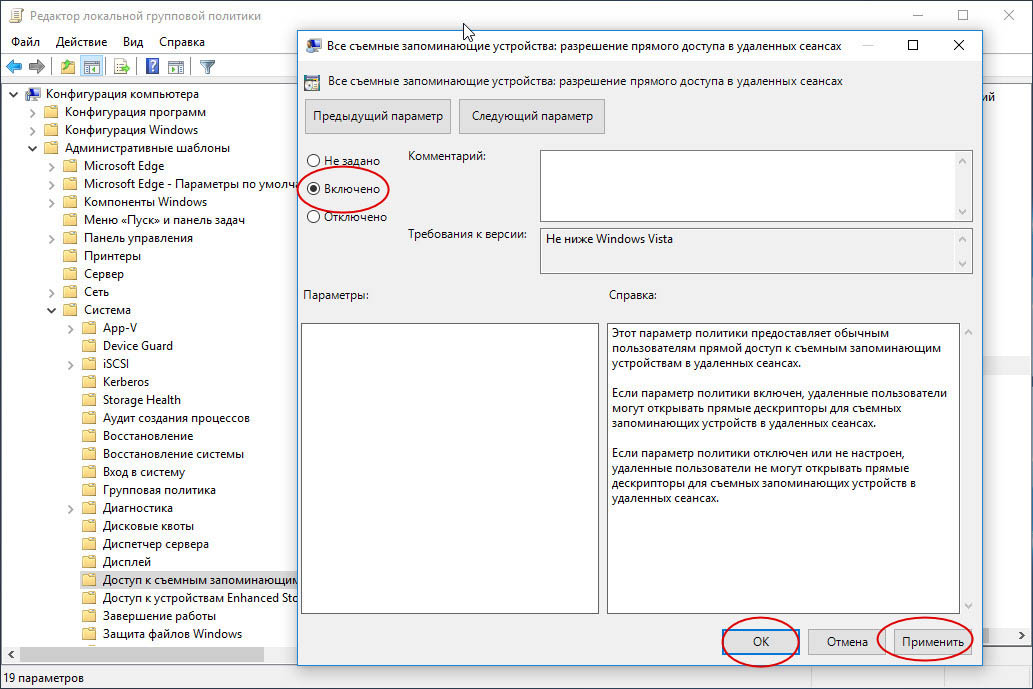This screenshot has height=689, width=1033.
Task: Click the Group Policy Editor title icon
Action: click(16, 16)
